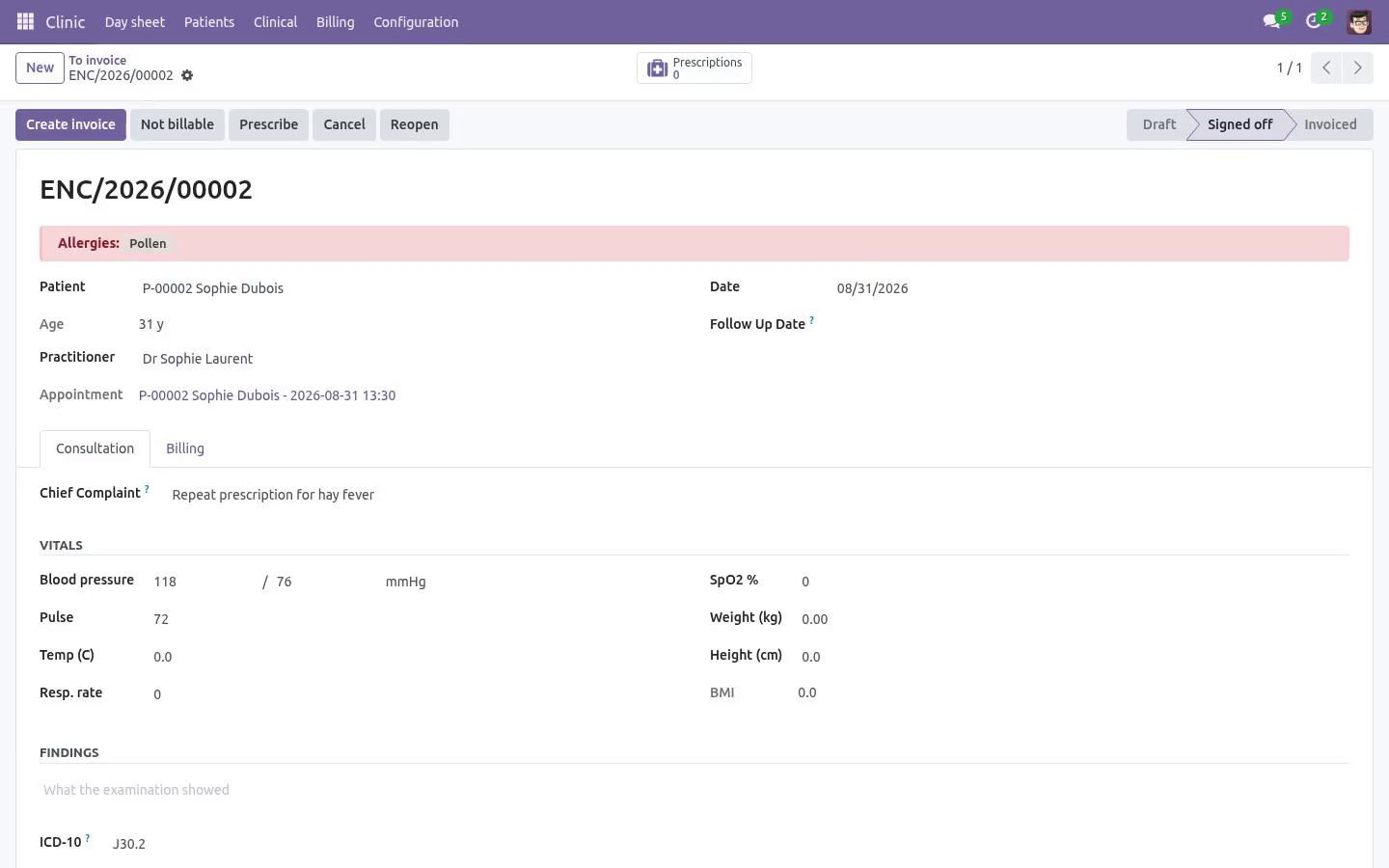Viewport: 1389px width, 868px height.
Task: Click practitioner Dr Sophie Laurent
Action: [x=198, y=359]
